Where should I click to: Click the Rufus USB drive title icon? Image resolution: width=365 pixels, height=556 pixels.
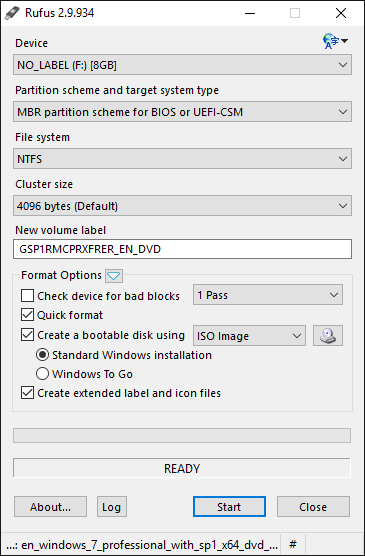[12, 13]
